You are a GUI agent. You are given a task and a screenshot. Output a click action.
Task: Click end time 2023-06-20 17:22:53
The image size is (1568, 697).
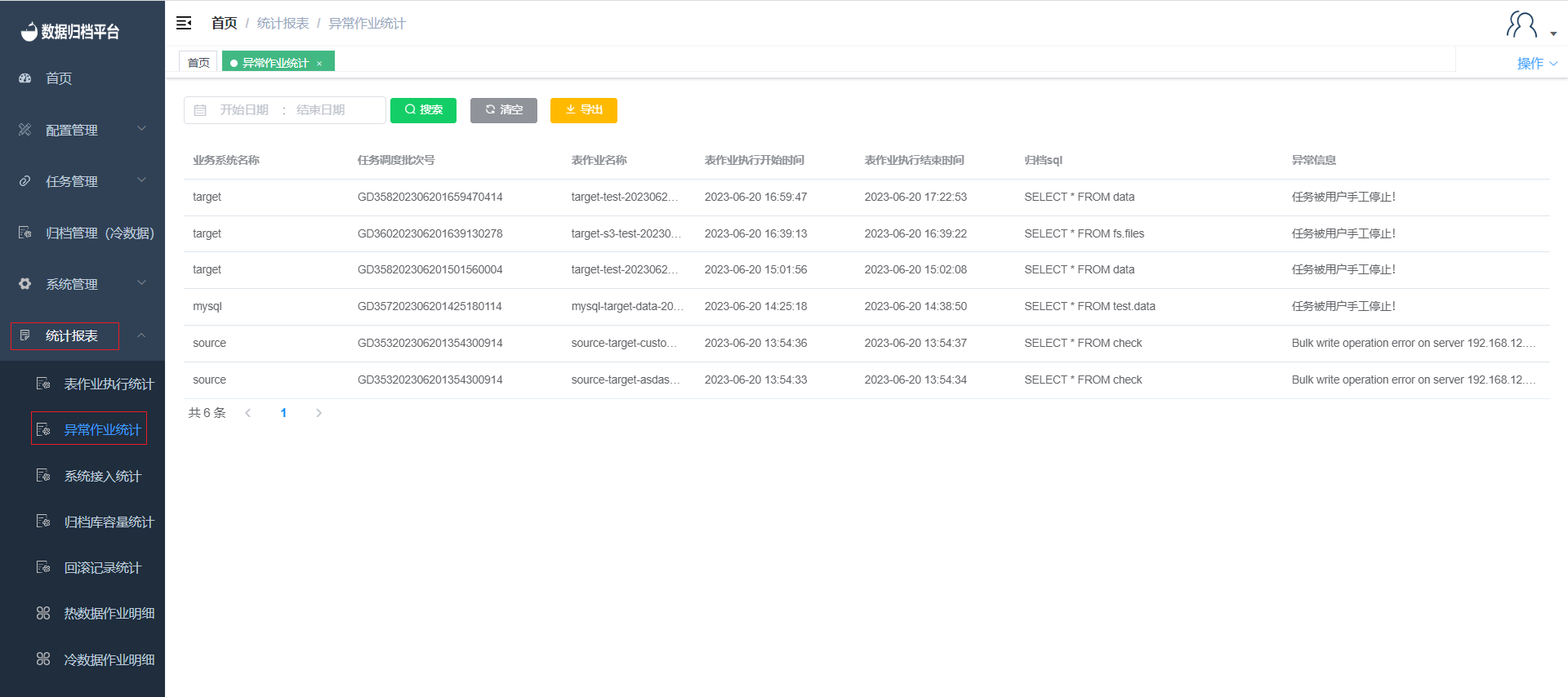tap(915, 197)
